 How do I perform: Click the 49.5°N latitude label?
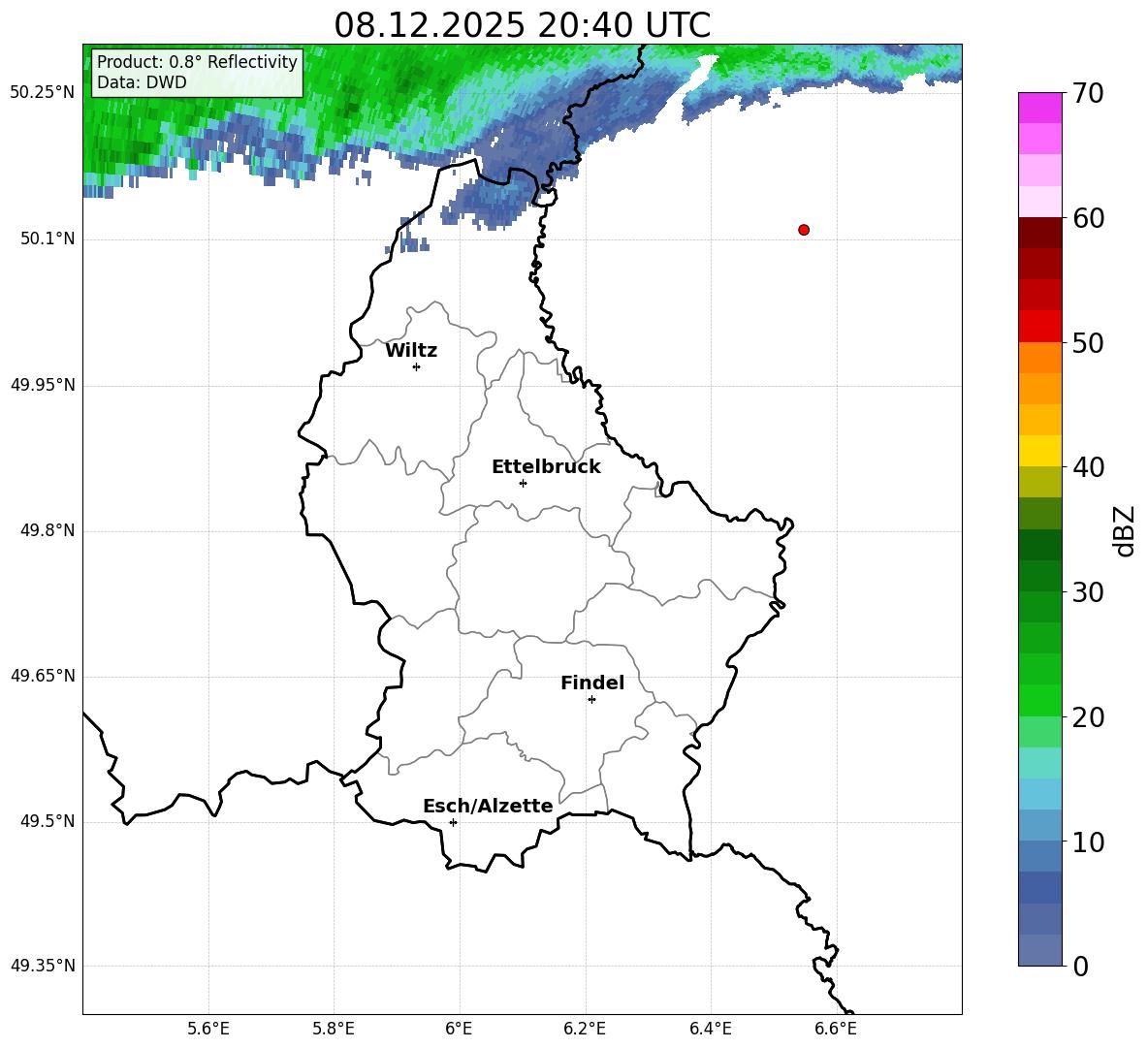pos(48,821)
